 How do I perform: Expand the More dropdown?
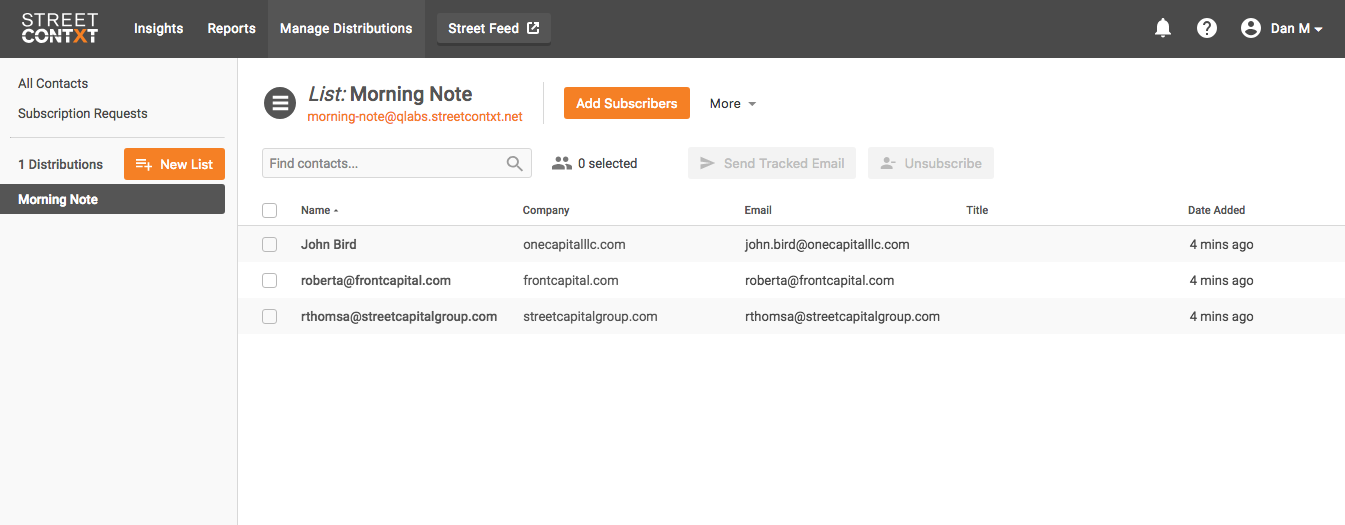733,103
